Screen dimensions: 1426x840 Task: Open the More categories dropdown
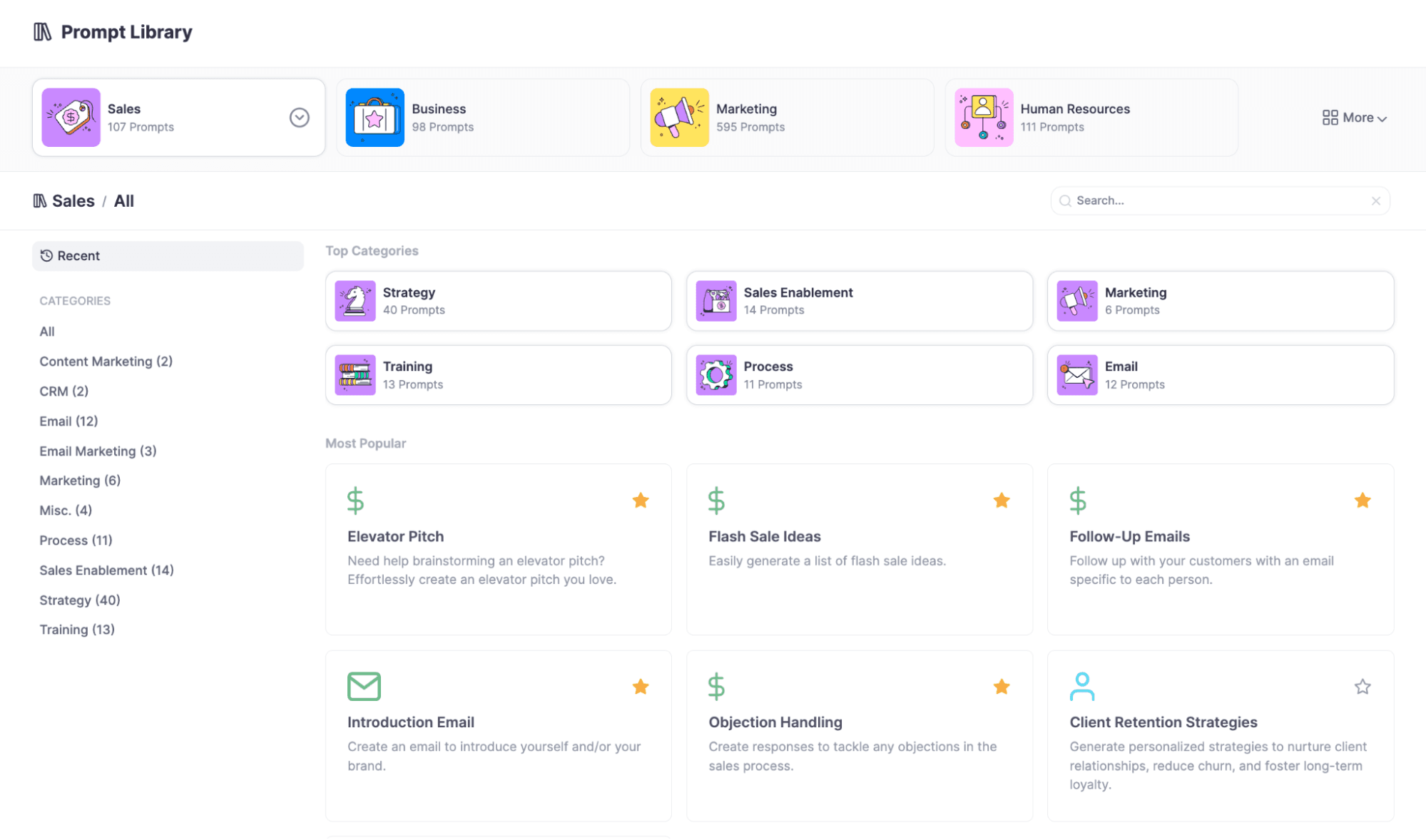[x=1354, y=118]
